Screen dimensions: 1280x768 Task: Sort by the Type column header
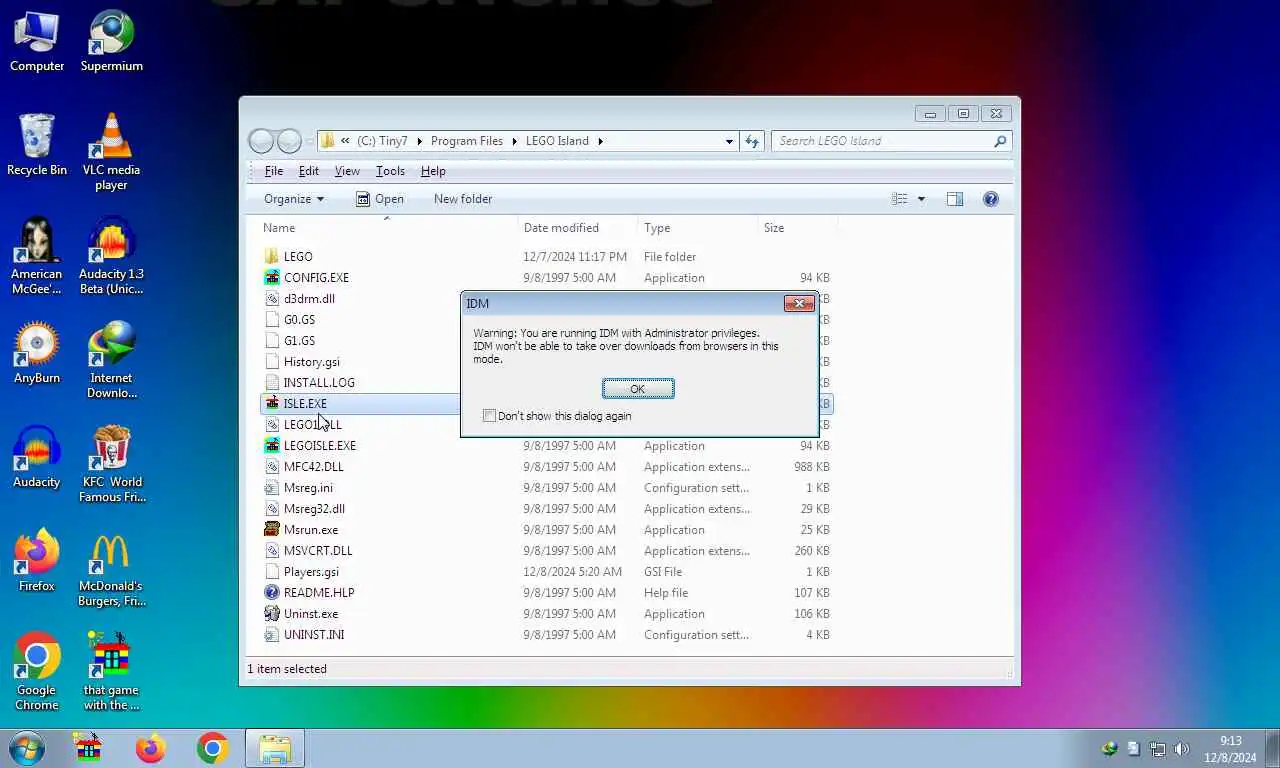pyautogui.click(x=698, y=228)
